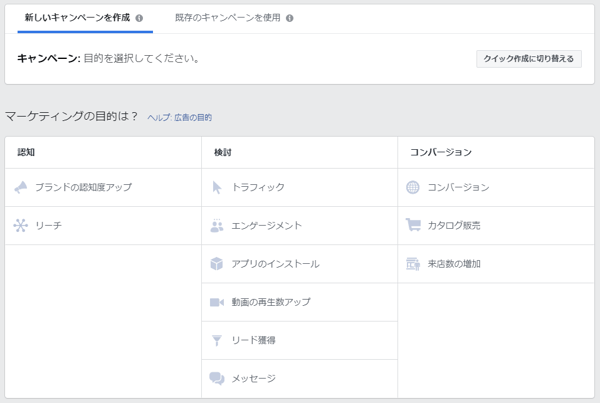Select the 動画の再生数アップ objective

coord(270,302)
